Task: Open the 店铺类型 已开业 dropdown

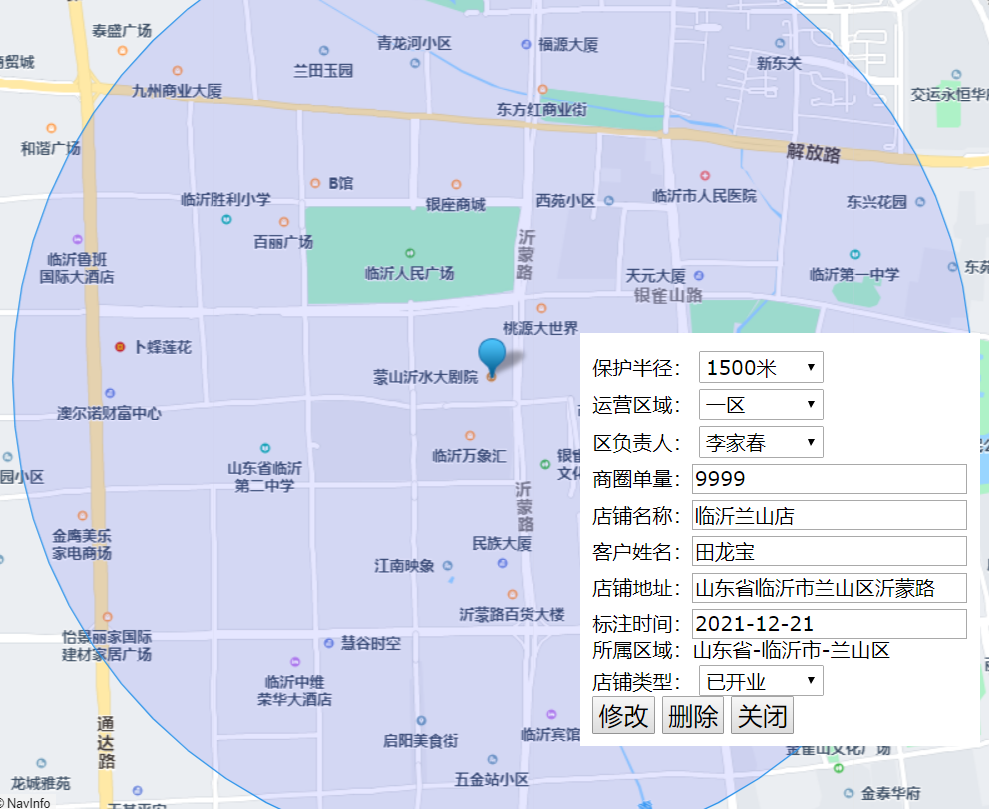Action: [761, 681]
